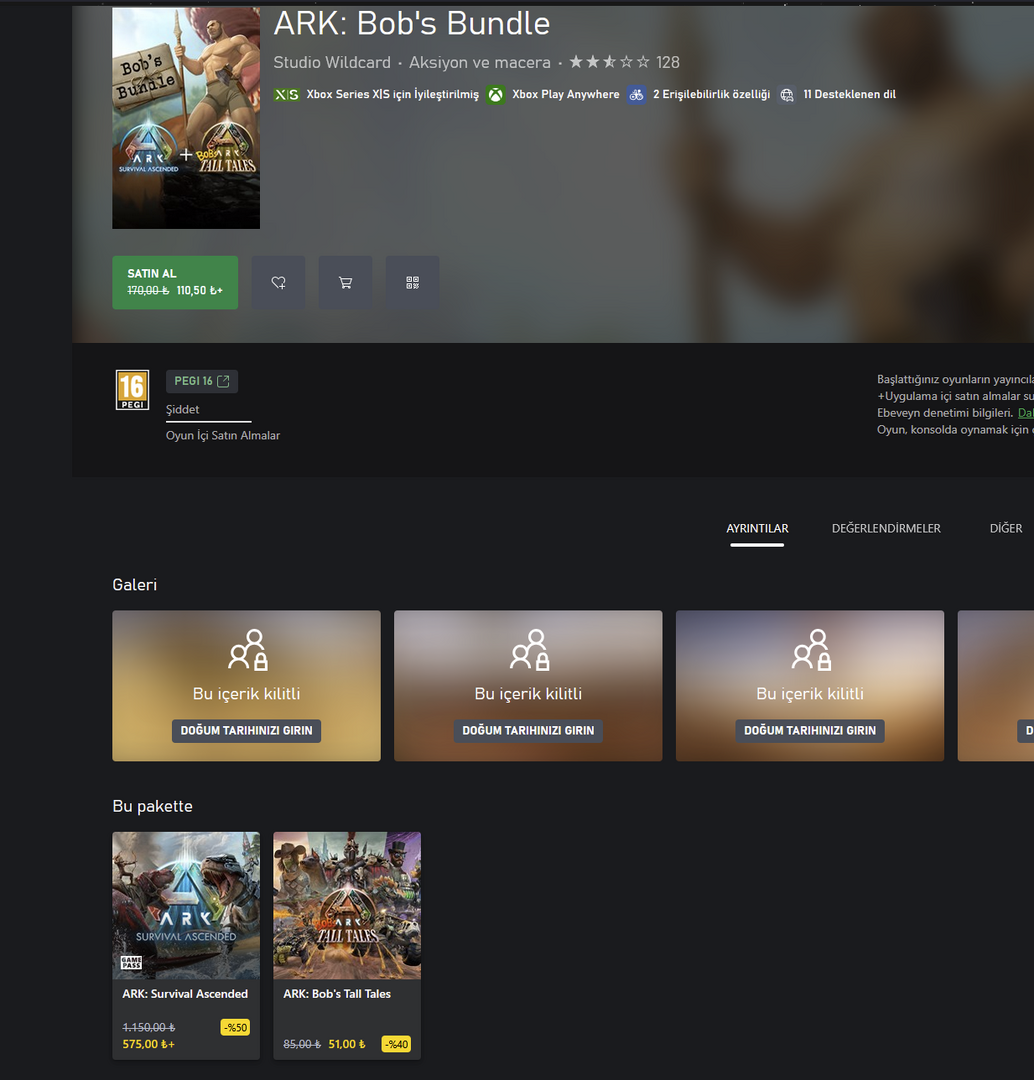Show QR code for this game
Image resolution: width=1034 pixels, height=1080 pixels.
click(x=413, y=282)
